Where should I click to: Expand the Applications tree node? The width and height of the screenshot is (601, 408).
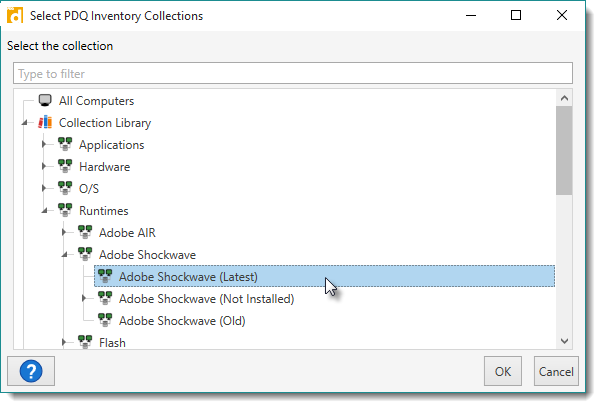click(44, 145)
